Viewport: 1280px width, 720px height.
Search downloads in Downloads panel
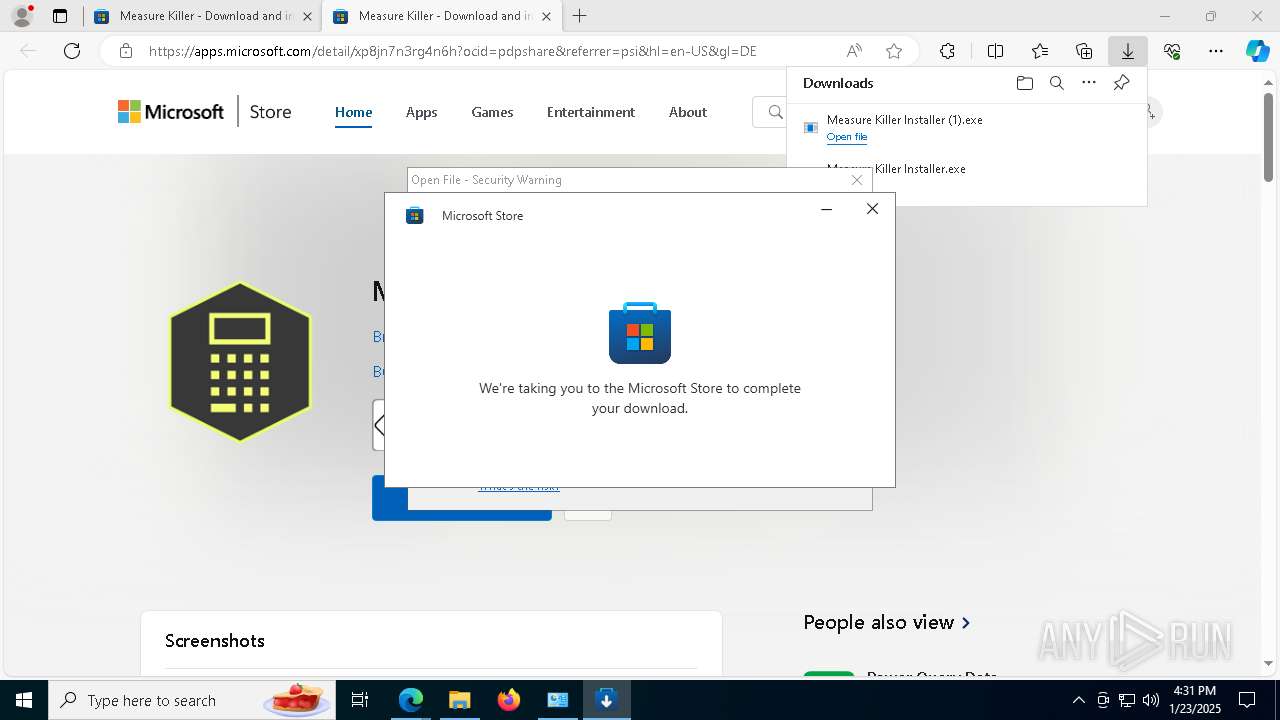(1056, 83)
